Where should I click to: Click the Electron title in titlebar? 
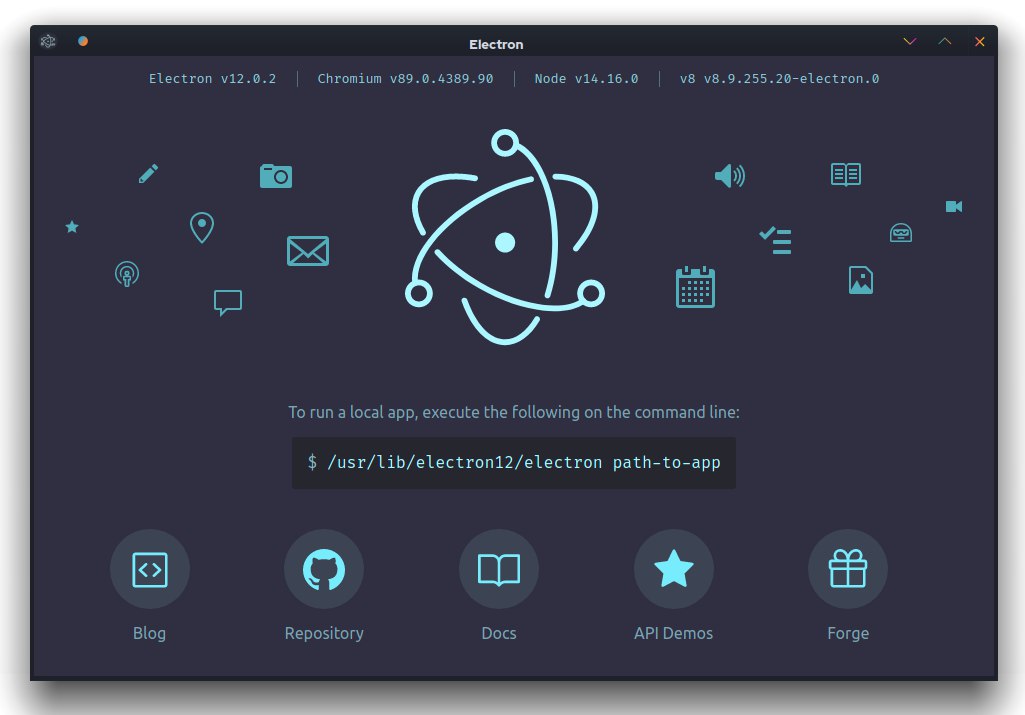pyautogui.click(x=496, y=44)
